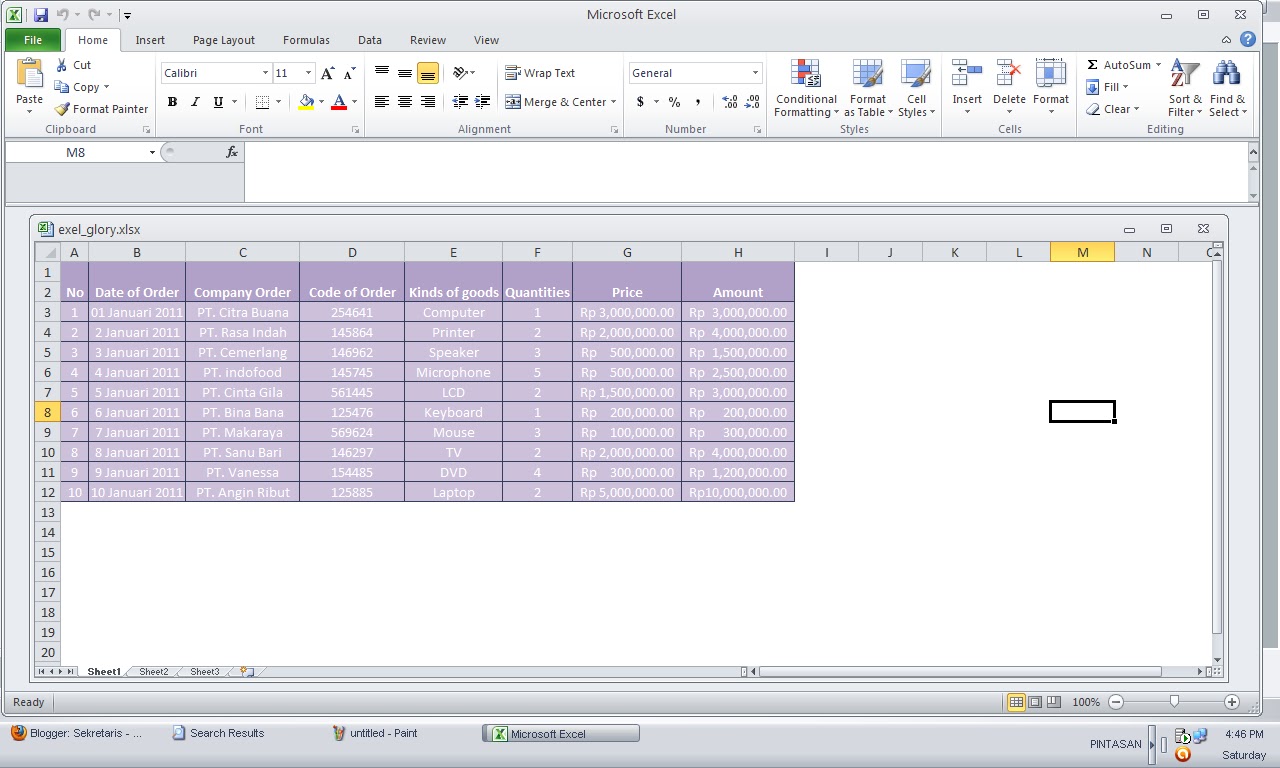Toggle Underline formatting
This screenshot has height=768, width=1280.
[x=218, y=102]
